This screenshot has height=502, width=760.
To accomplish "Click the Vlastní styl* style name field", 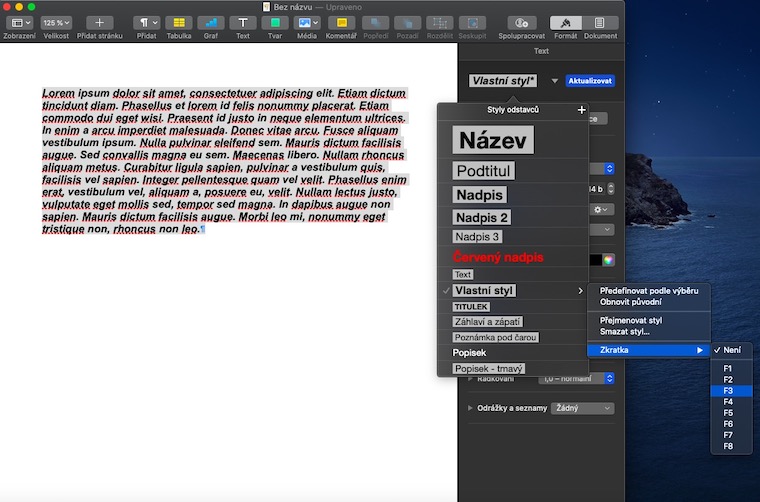I will 503,81.
